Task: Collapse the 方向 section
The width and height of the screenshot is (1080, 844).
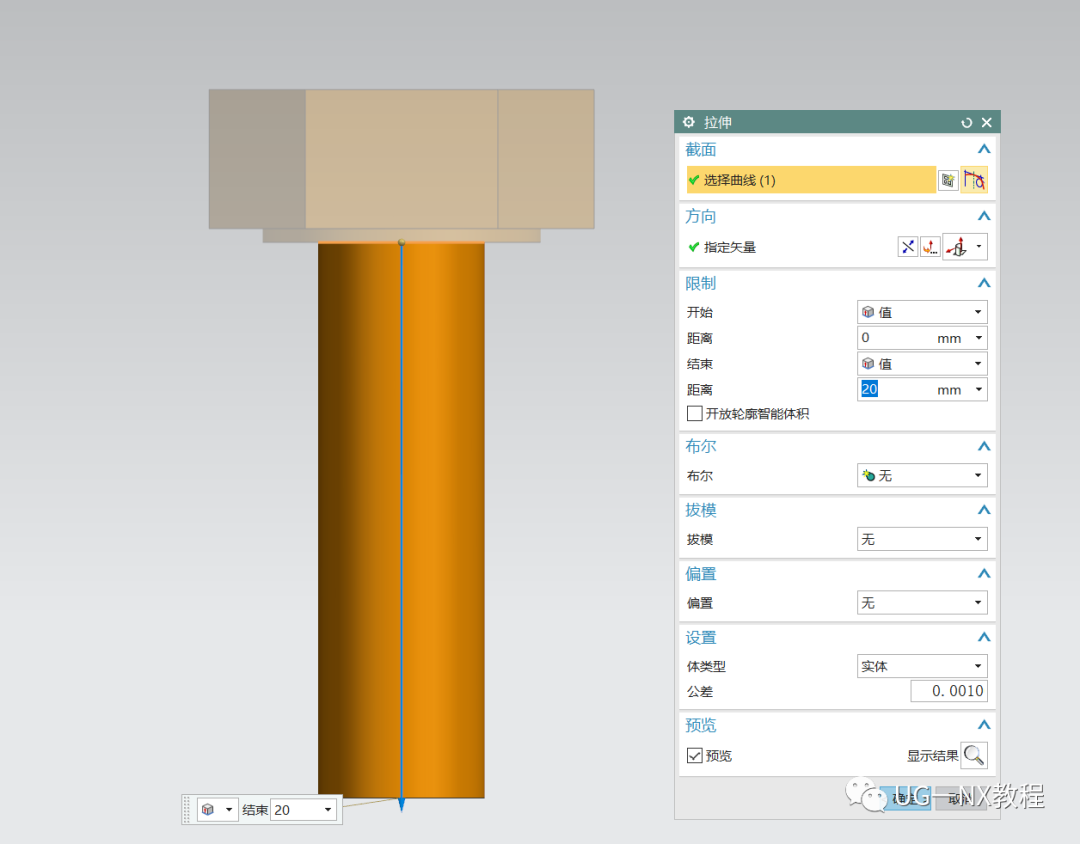Action: pos(984,216)
